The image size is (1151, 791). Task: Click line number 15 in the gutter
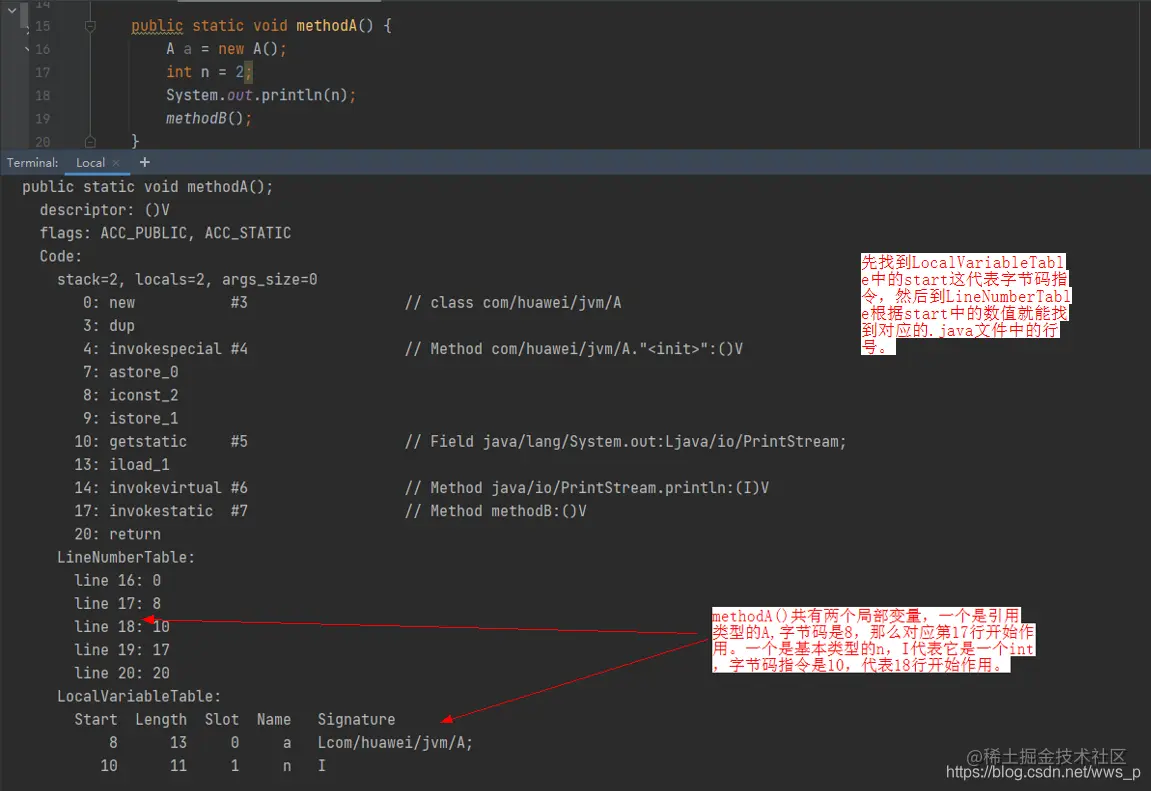tap(43, 26)
